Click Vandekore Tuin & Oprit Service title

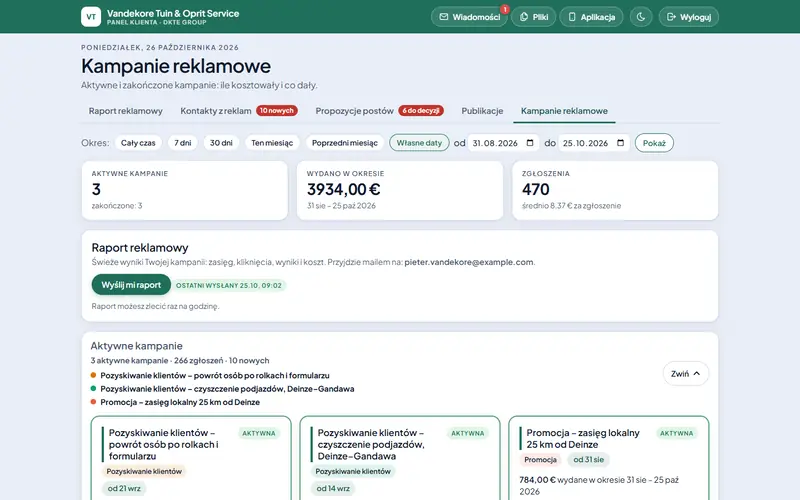tap(173, 13)
